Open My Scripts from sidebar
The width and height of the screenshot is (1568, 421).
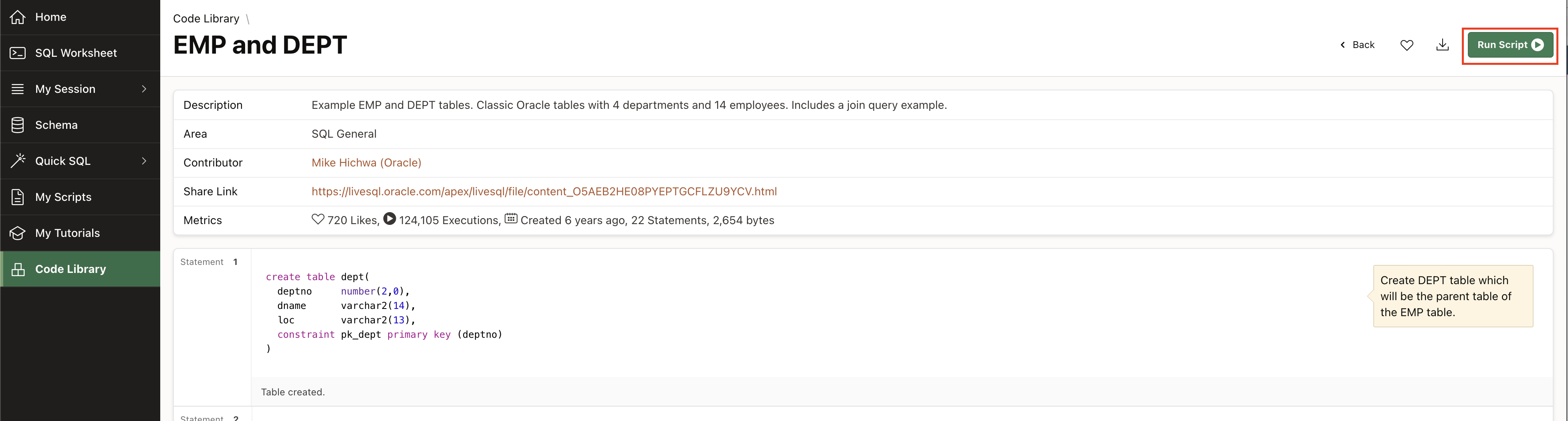pyautogui.click(x=80, y=197)
